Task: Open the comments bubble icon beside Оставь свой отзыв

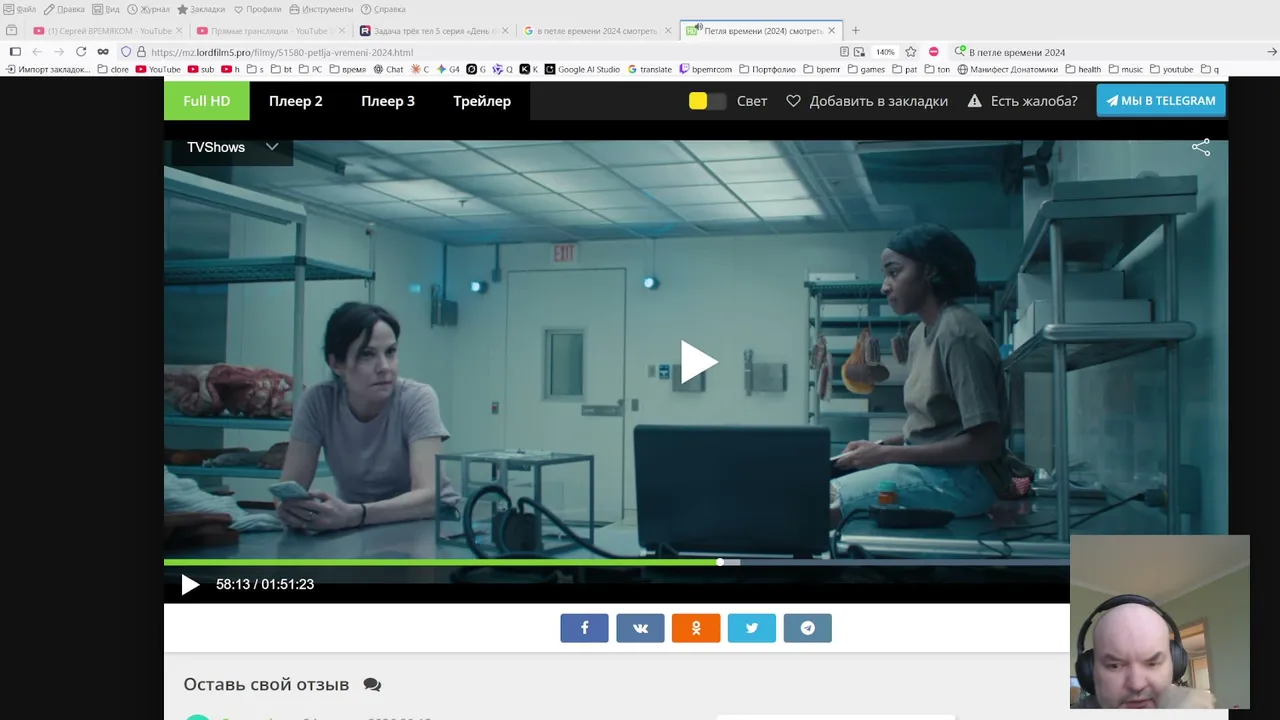Action: [x=372, y=685]
